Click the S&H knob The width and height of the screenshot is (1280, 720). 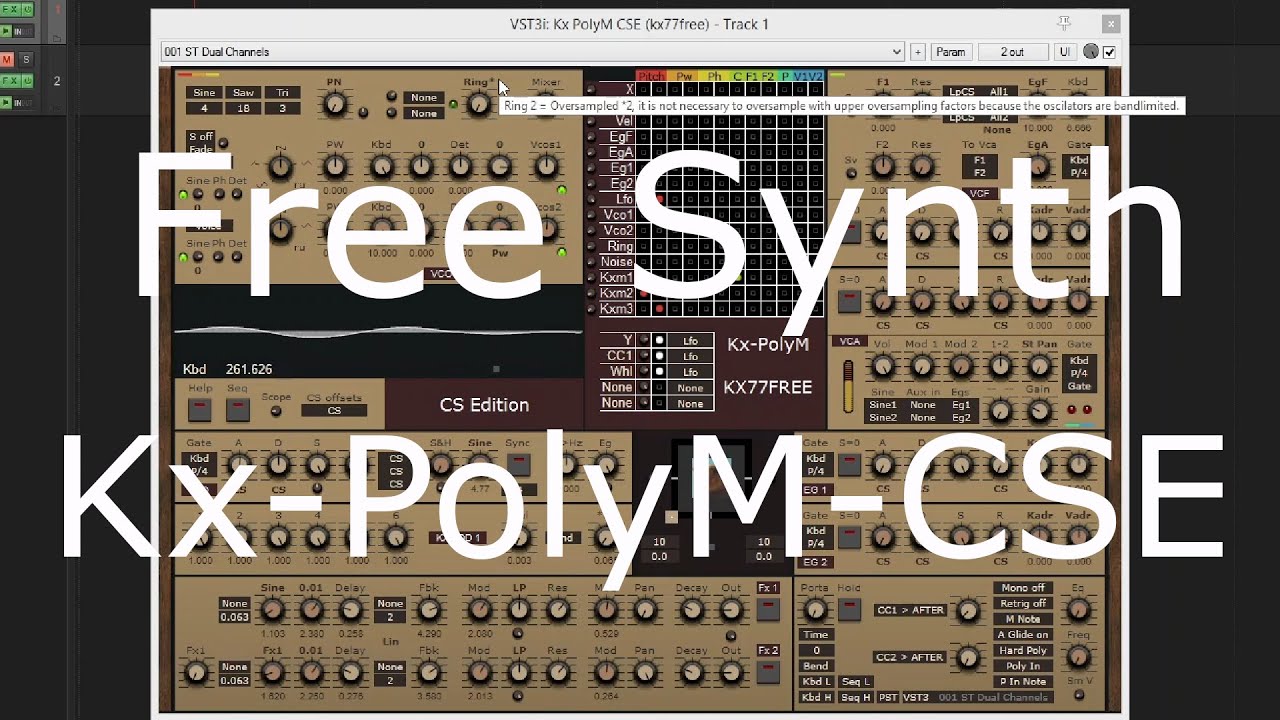[x=440, y=465]
